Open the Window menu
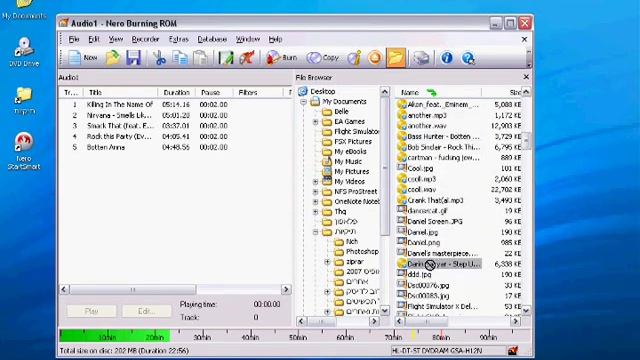The width and height of the screenshot is (640, 360). pos(248,39)
